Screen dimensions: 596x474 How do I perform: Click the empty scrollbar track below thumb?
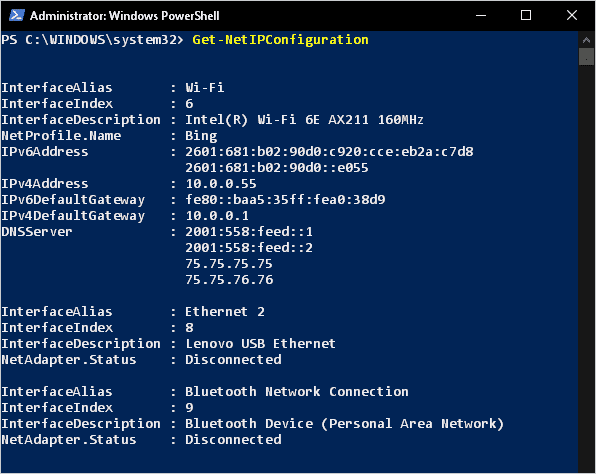point(586,266)
